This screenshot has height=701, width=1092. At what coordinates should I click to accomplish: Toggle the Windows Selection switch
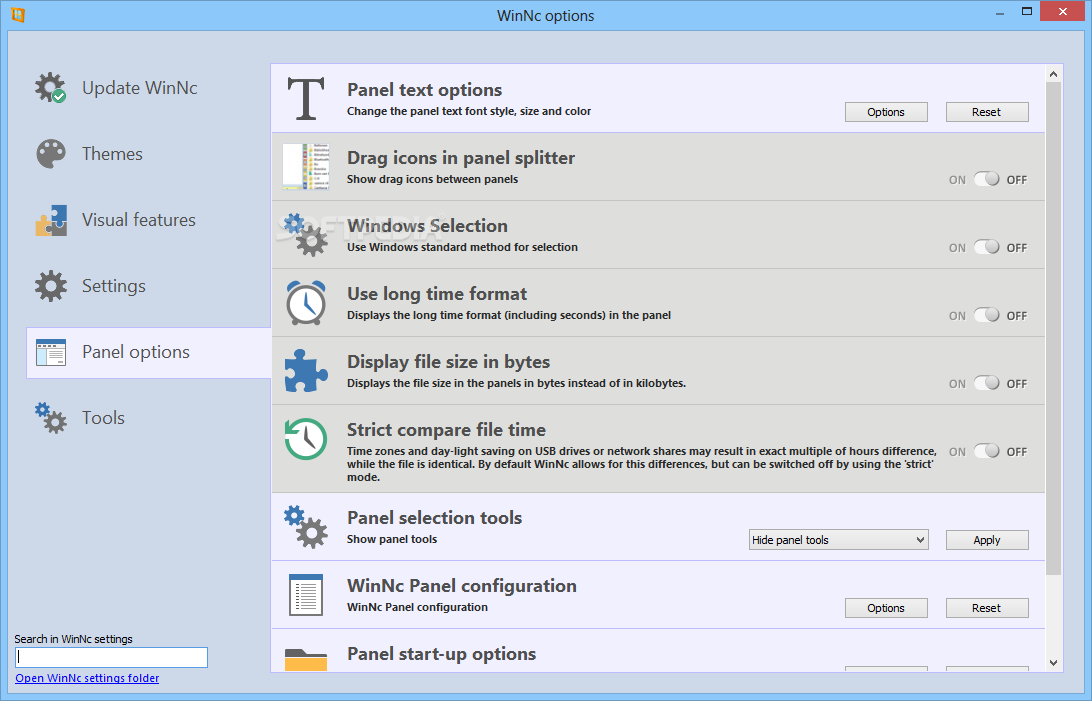[x=987, y=247]
